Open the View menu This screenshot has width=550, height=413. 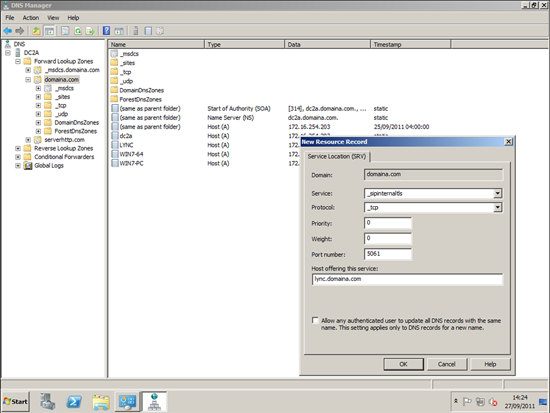point(53,18)
